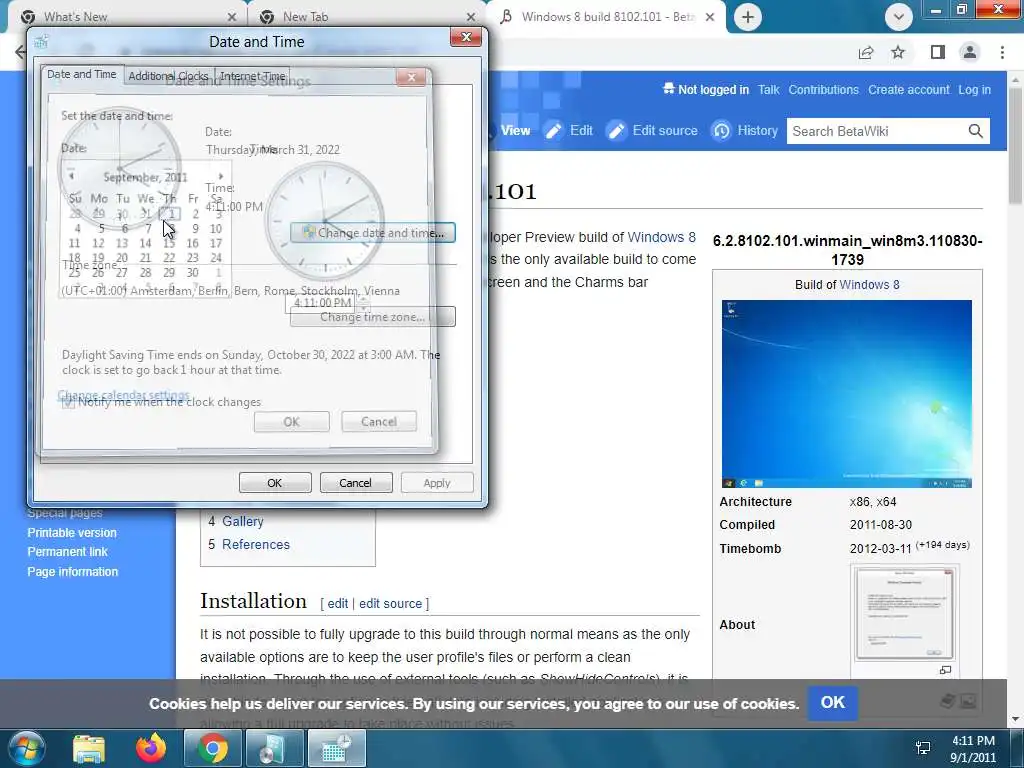Jump to the References contents entry
This screenshot has width=1024, height=768.
[x=255, y=545]
